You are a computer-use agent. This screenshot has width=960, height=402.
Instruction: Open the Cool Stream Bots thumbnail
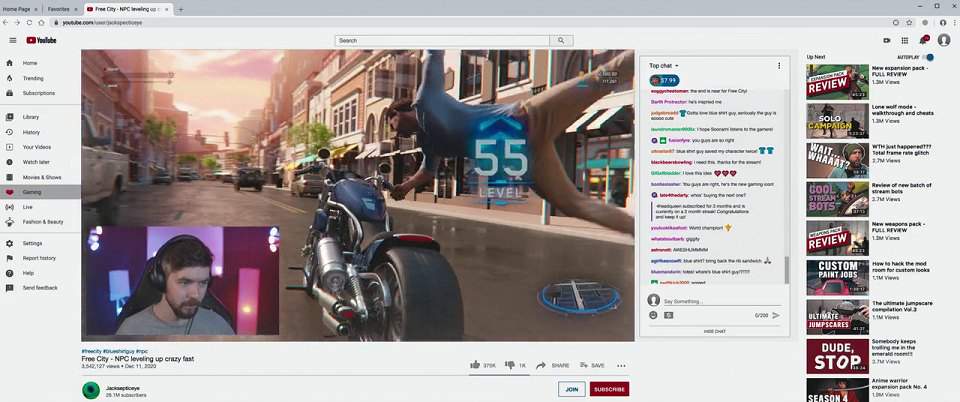click(x=837, y=199)
